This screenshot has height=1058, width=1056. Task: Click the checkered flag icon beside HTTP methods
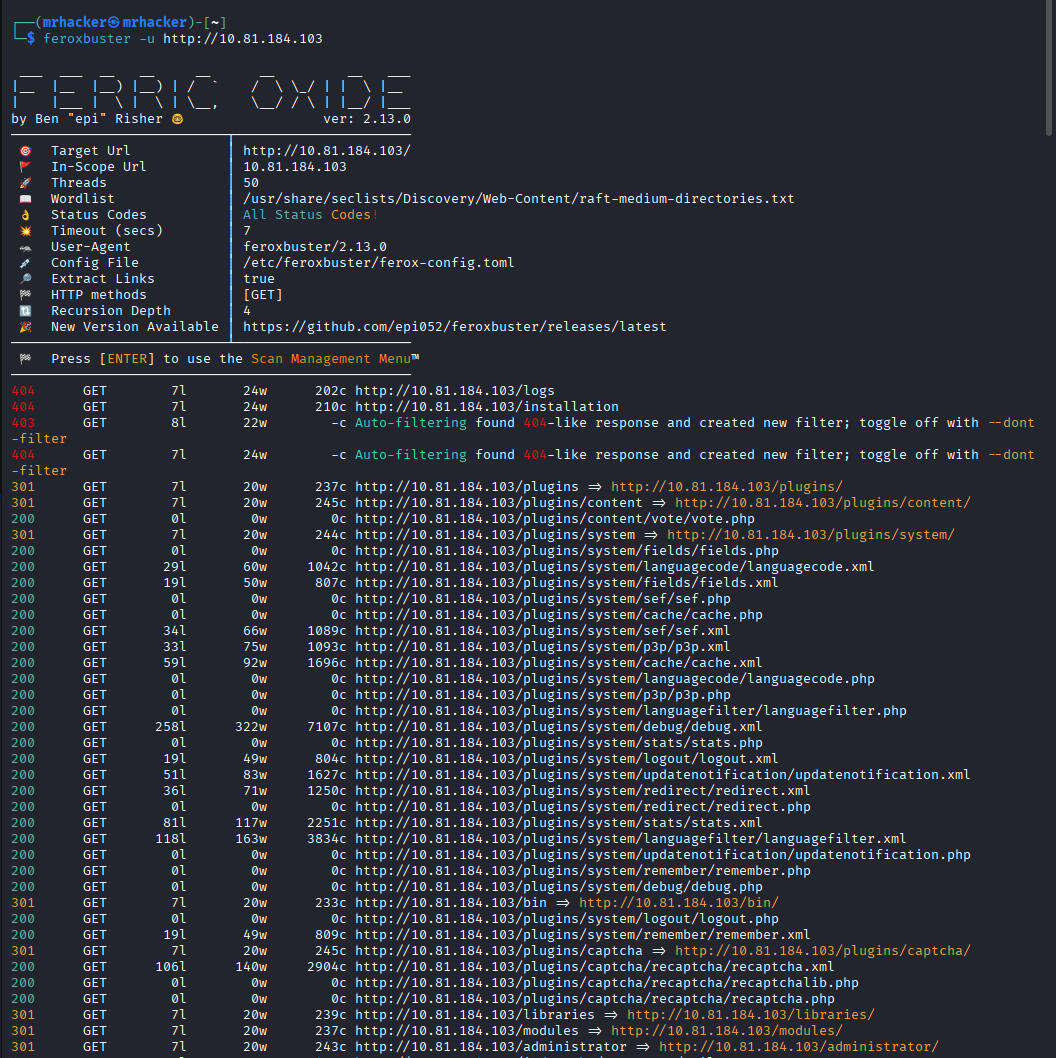tap(25, 295)
